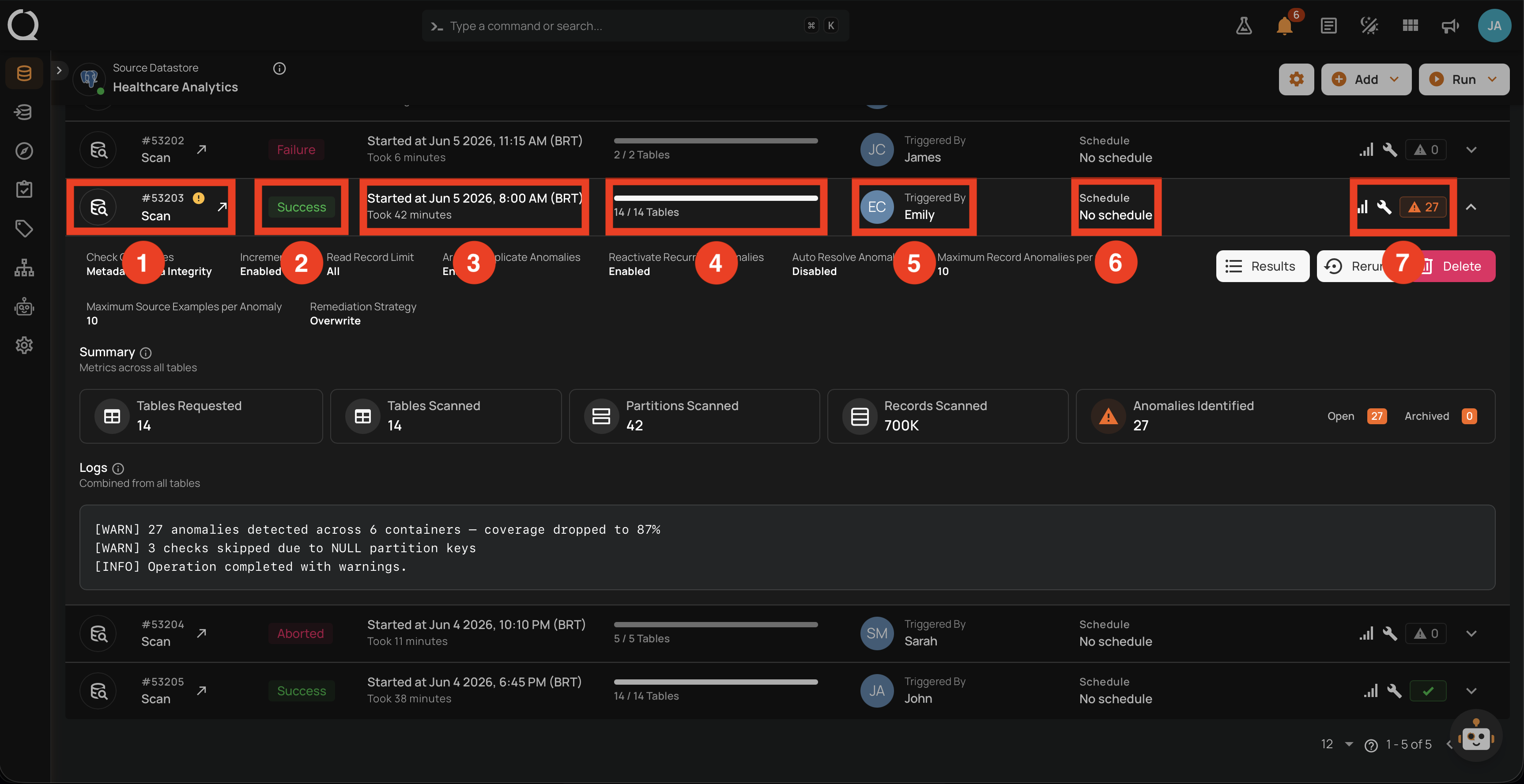Click the green checkmark badge on scan #53205
Screen dimensions: 1524x784
(1428, 691)
